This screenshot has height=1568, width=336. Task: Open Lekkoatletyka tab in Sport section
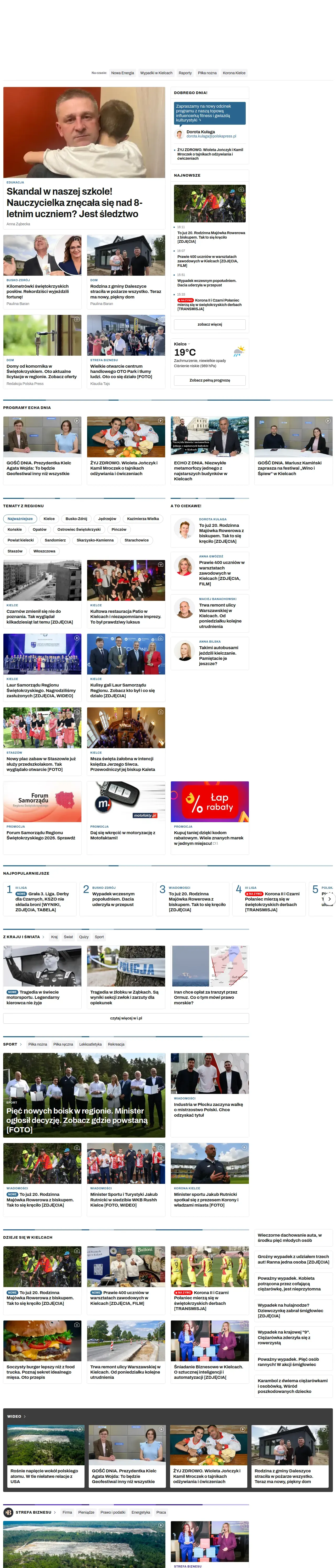point(90,1045)
